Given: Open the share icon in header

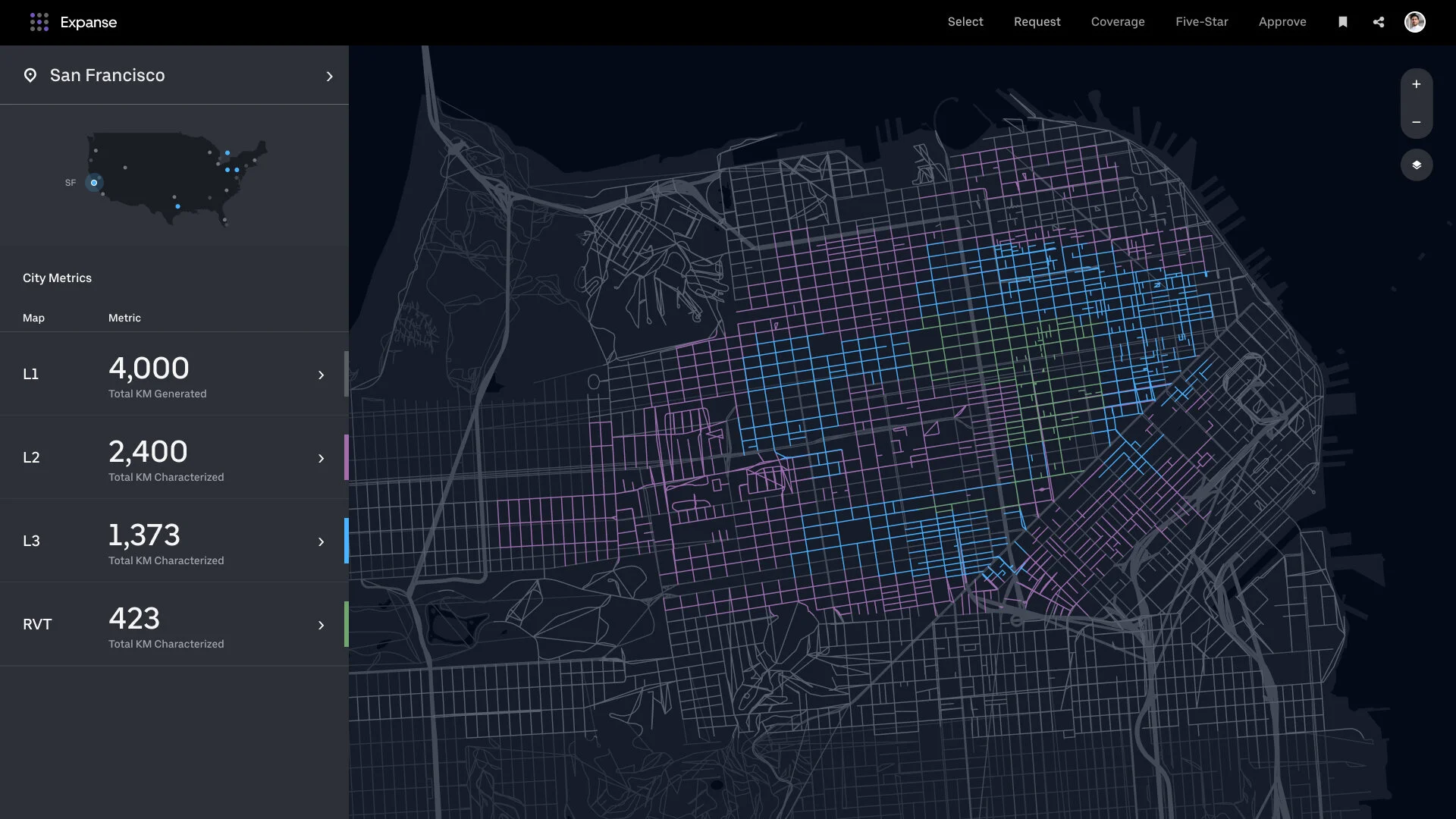Looking at the screenshot, I should click(x=1379, y=22).
